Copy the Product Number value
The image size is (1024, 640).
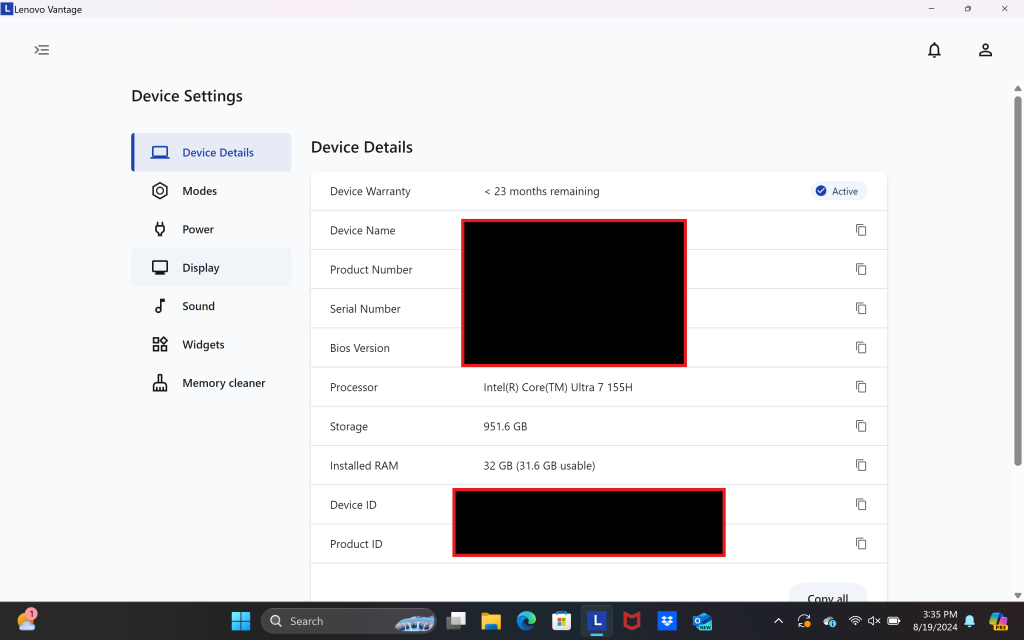click(x=861, y=269)
